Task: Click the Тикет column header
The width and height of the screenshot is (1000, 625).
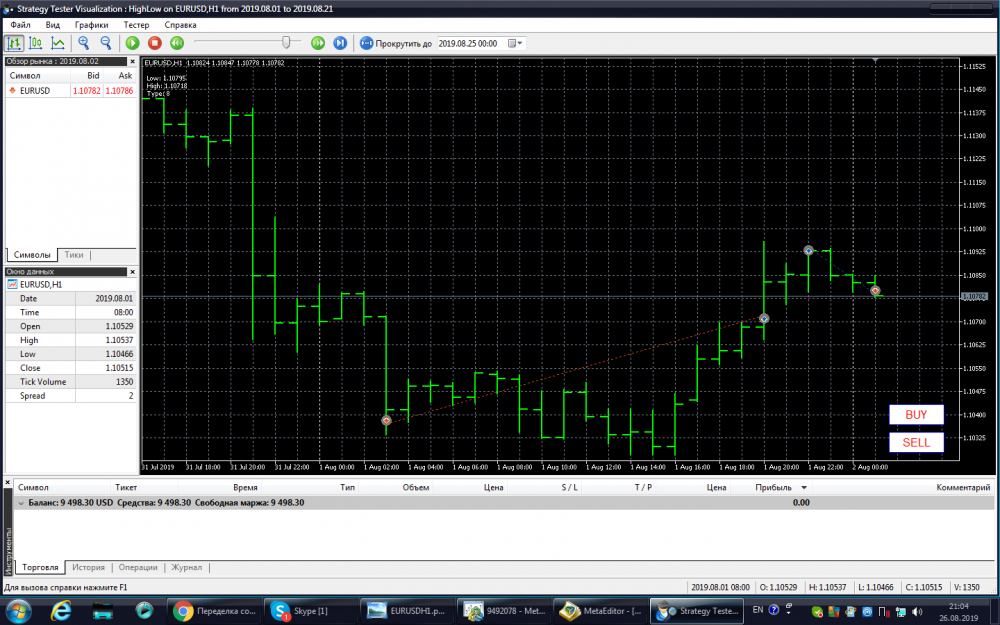Action: coord(126,487)
